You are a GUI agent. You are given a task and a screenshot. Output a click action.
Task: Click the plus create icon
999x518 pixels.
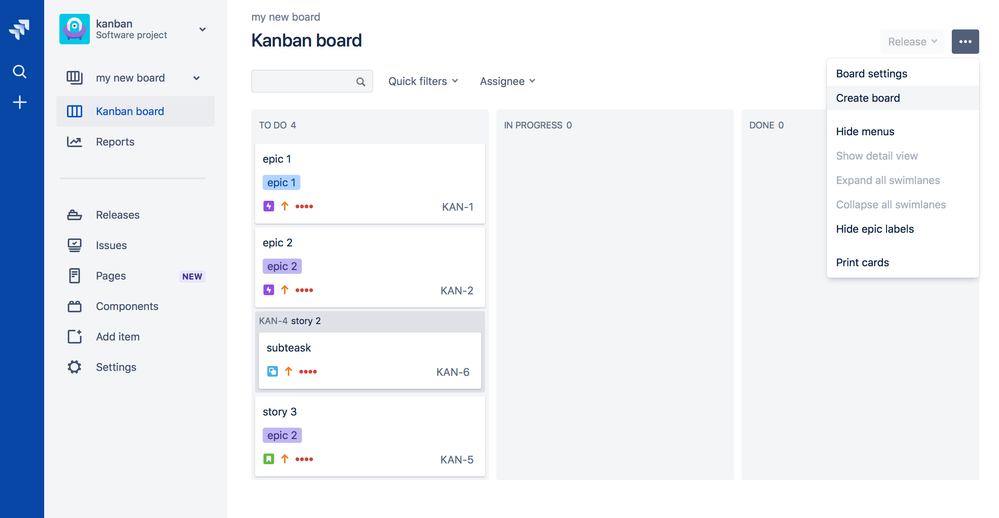click(19, 102)
